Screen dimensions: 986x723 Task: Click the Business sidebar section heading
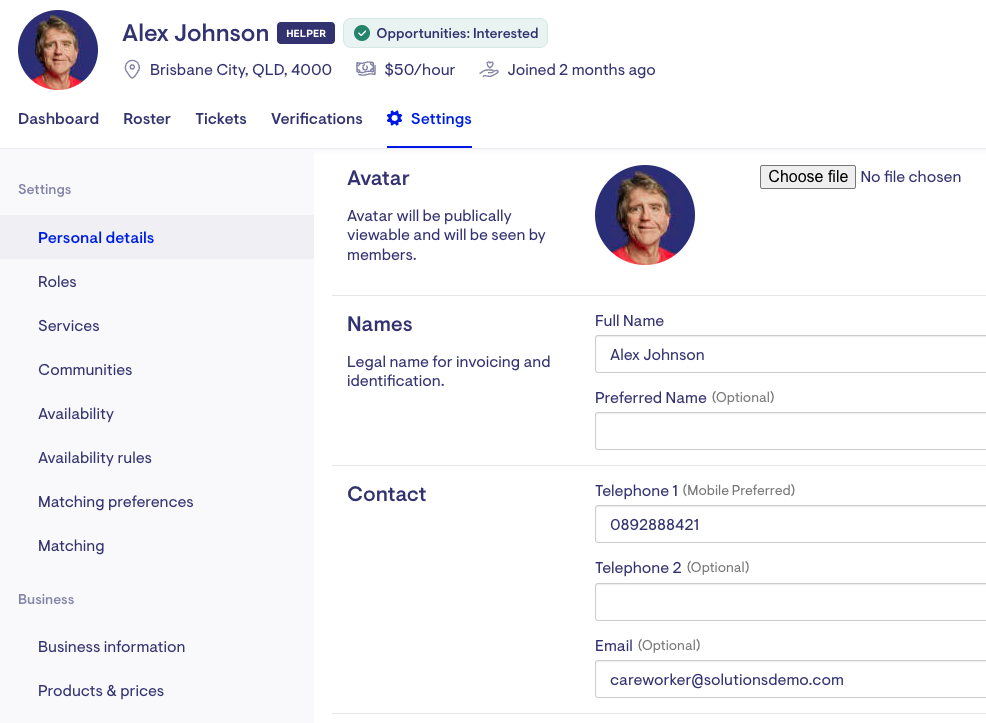(46, 599)
